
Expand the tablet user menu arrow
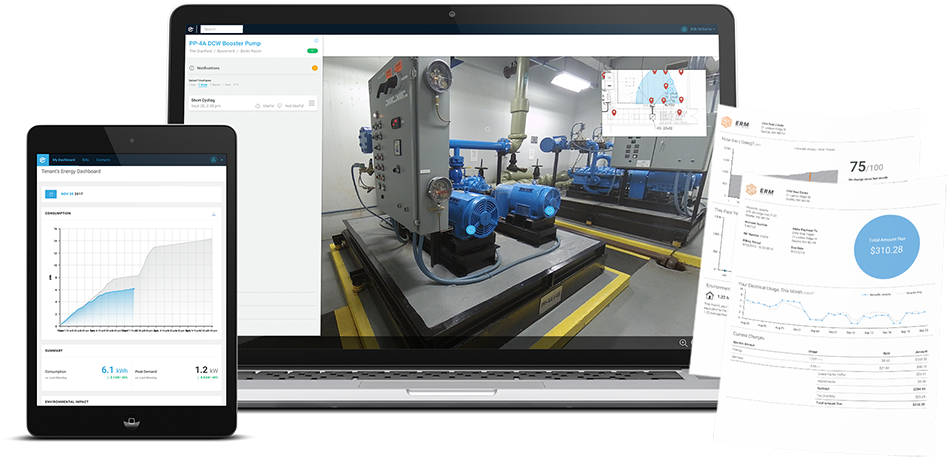click(222, 160)
